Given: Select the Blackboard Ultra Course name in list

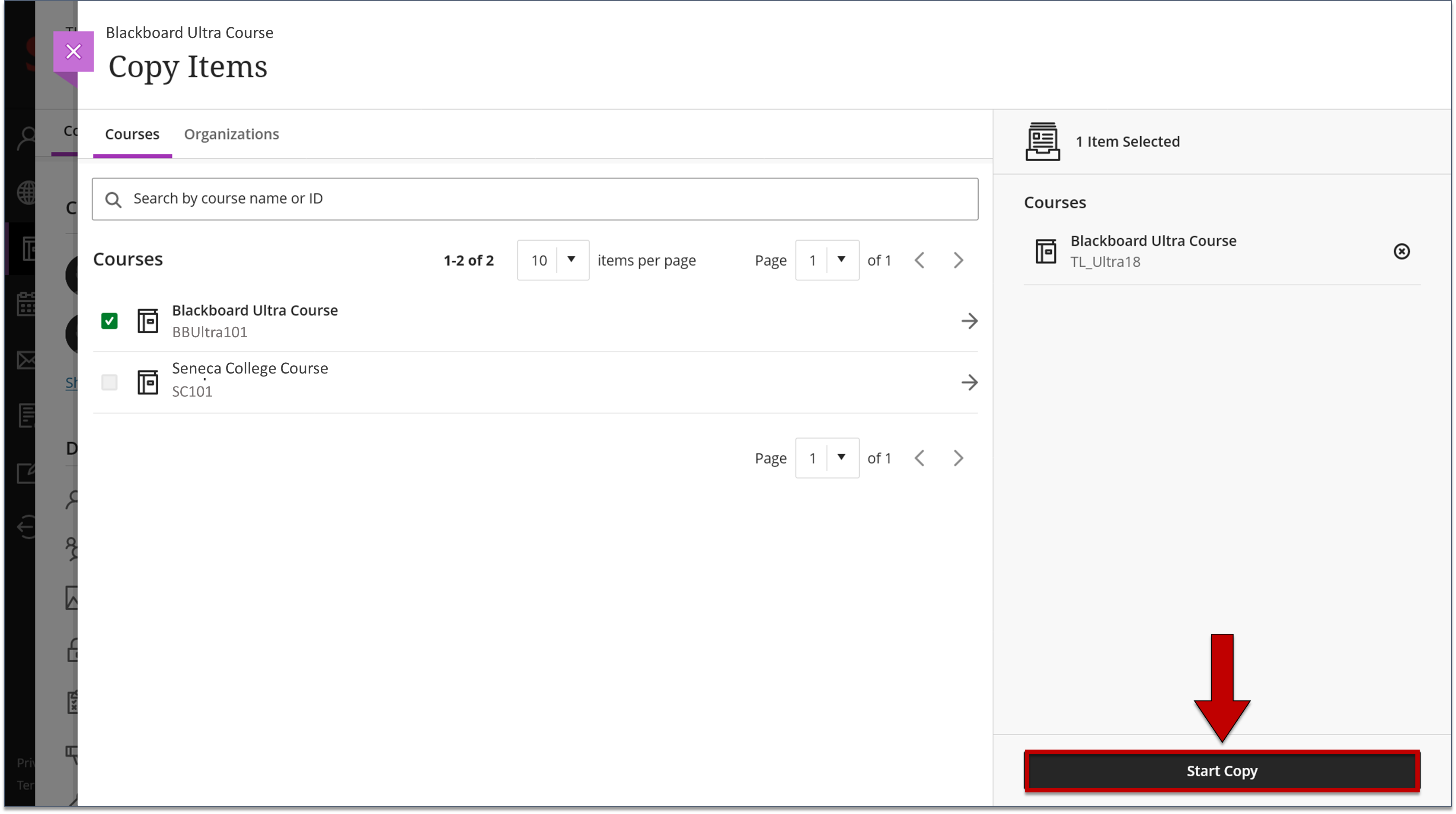Looking at the screenshot, I should [255, 310].
